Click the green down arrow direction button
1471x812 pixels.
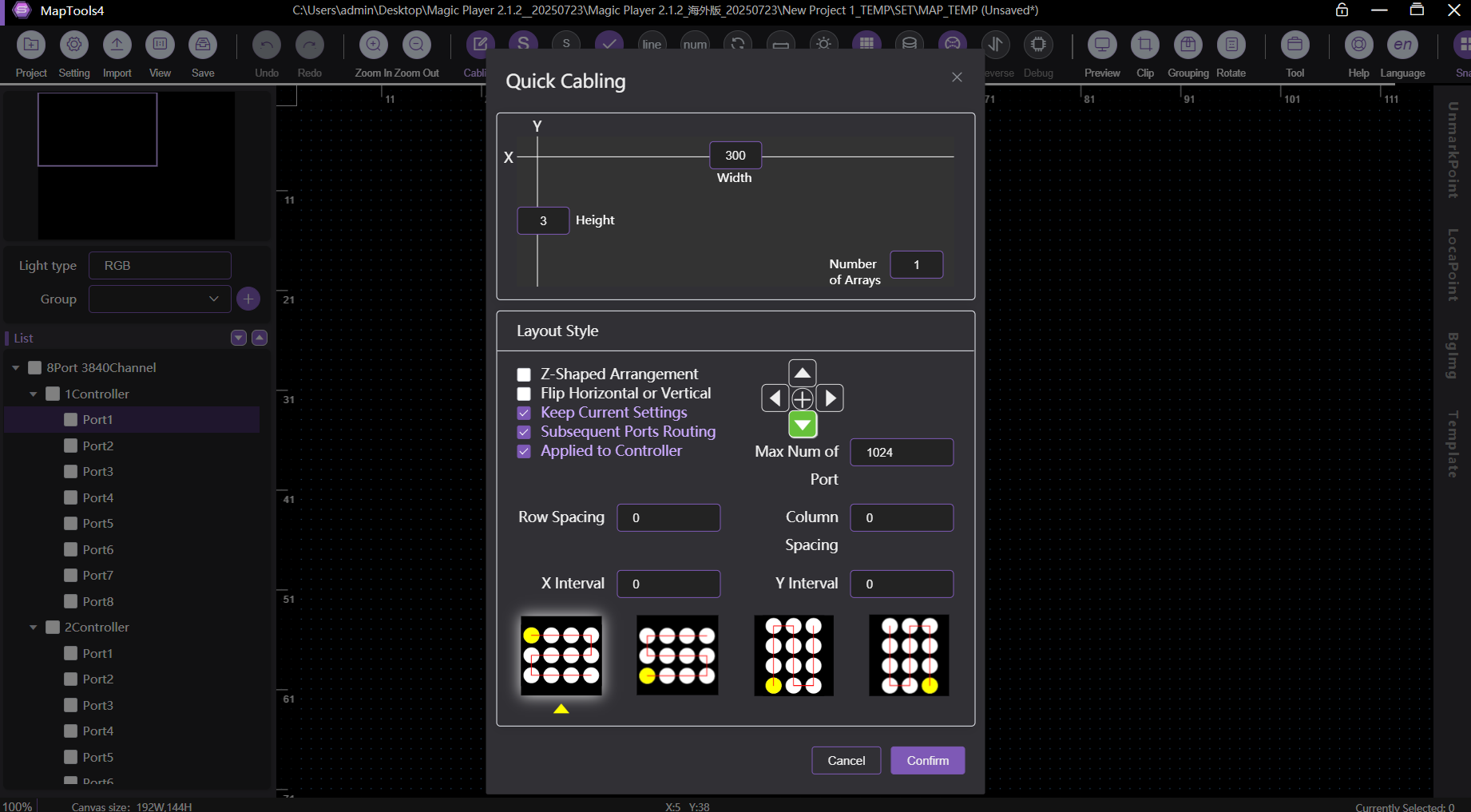pos(803,425)
